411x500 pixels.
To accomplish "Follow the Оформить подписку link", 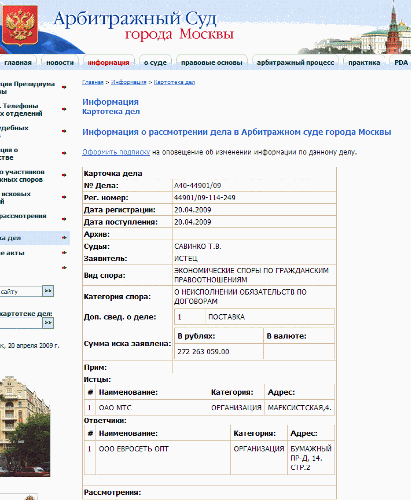I will coord(116,152).
